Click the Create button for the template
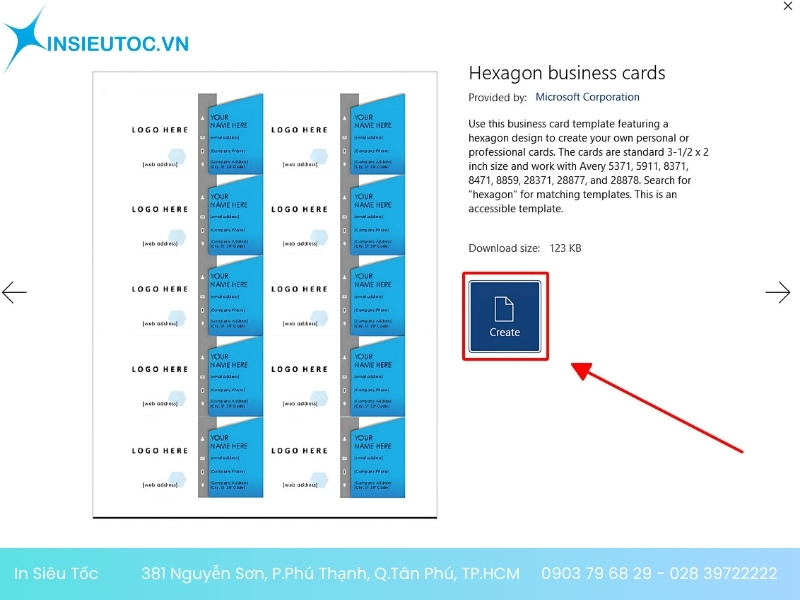800x600 pixels. [505, 317]
